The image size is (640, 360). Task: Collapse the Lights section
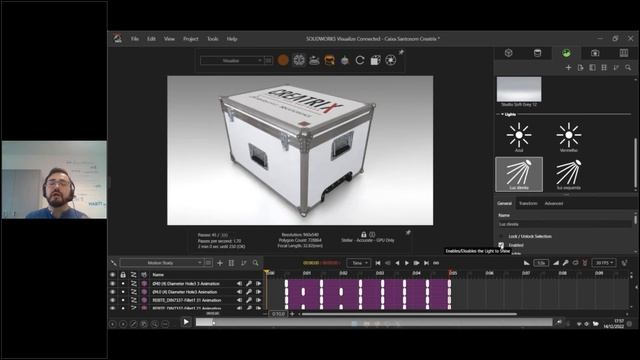click(x=502, y=114)
